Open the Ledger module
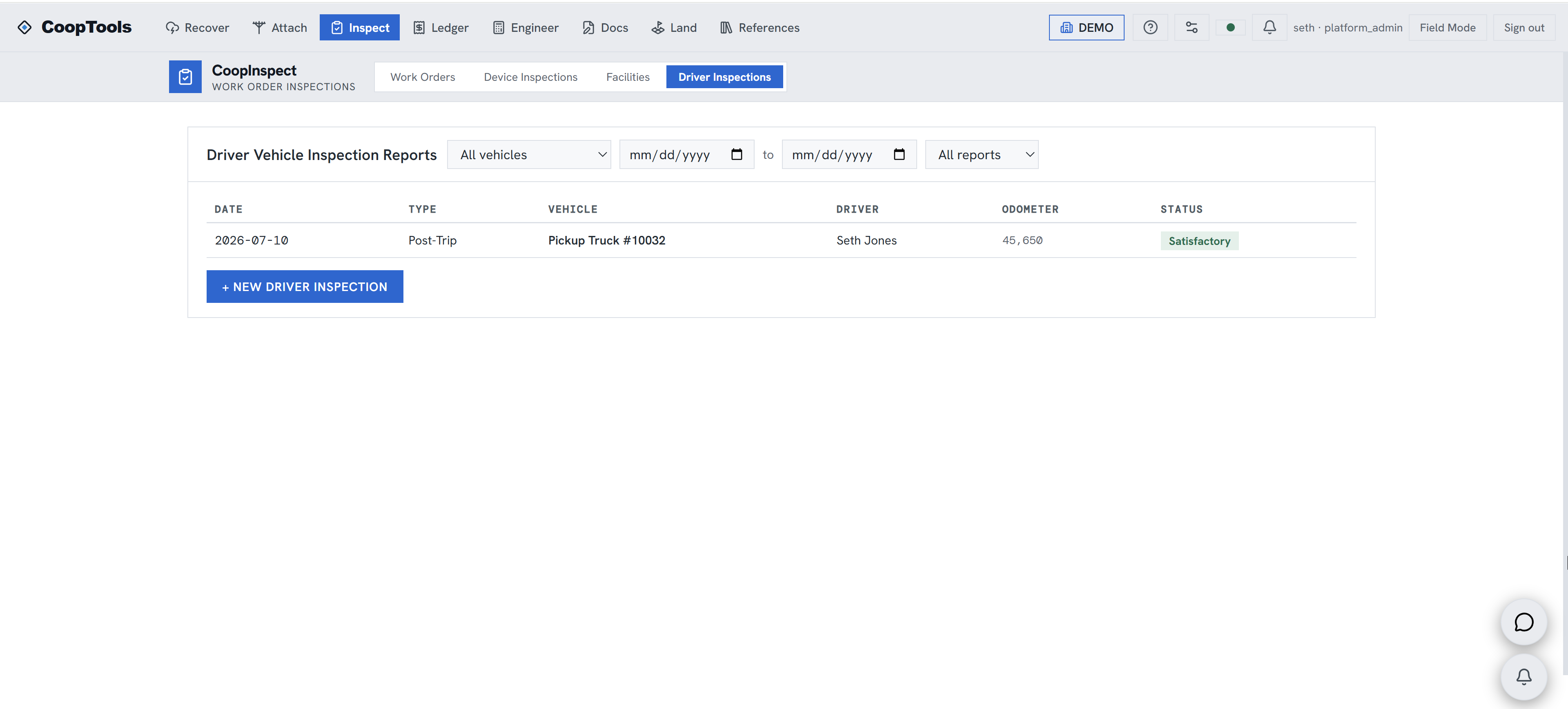The width and height of the screenshot is (1568, 709). click(x=441, y=27)
